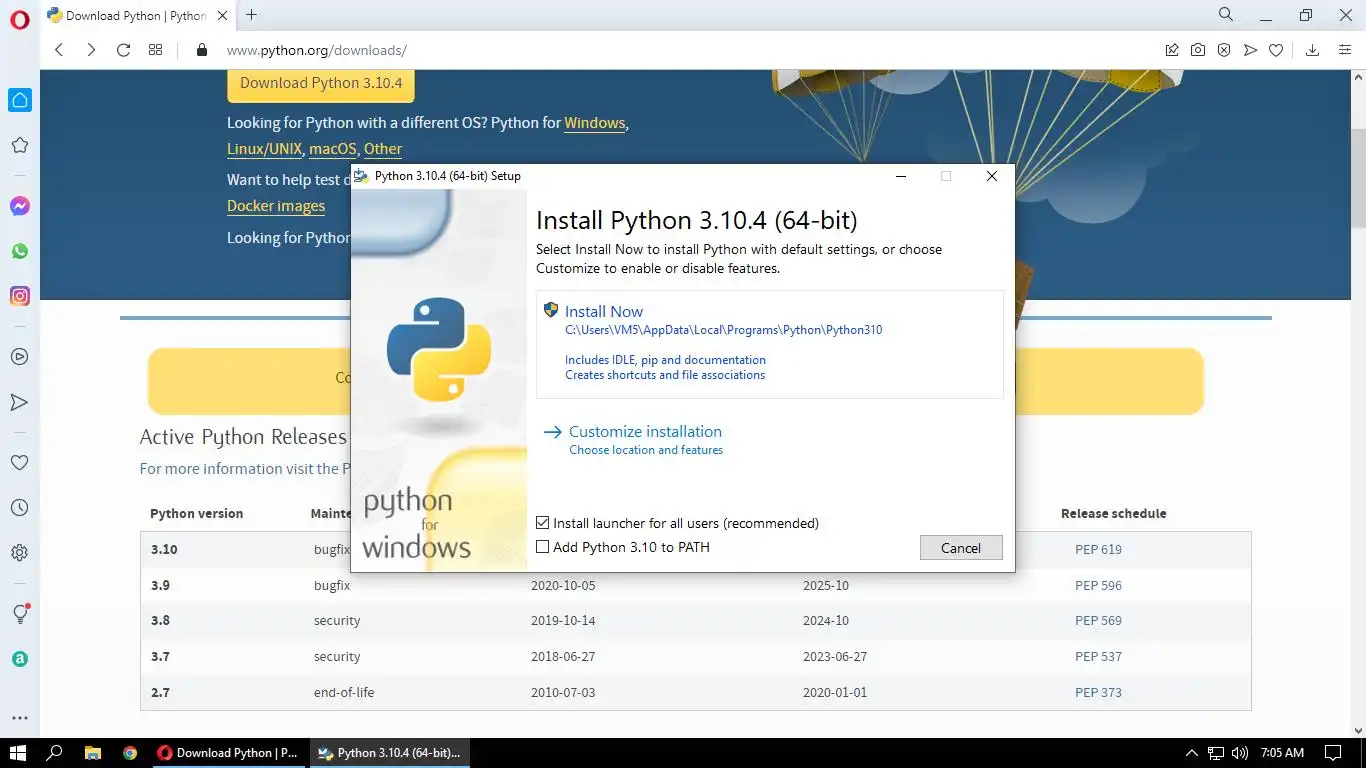Screen dimensions: 1366x768
Task: Go forward to next page
Action: tap(91, 50)
